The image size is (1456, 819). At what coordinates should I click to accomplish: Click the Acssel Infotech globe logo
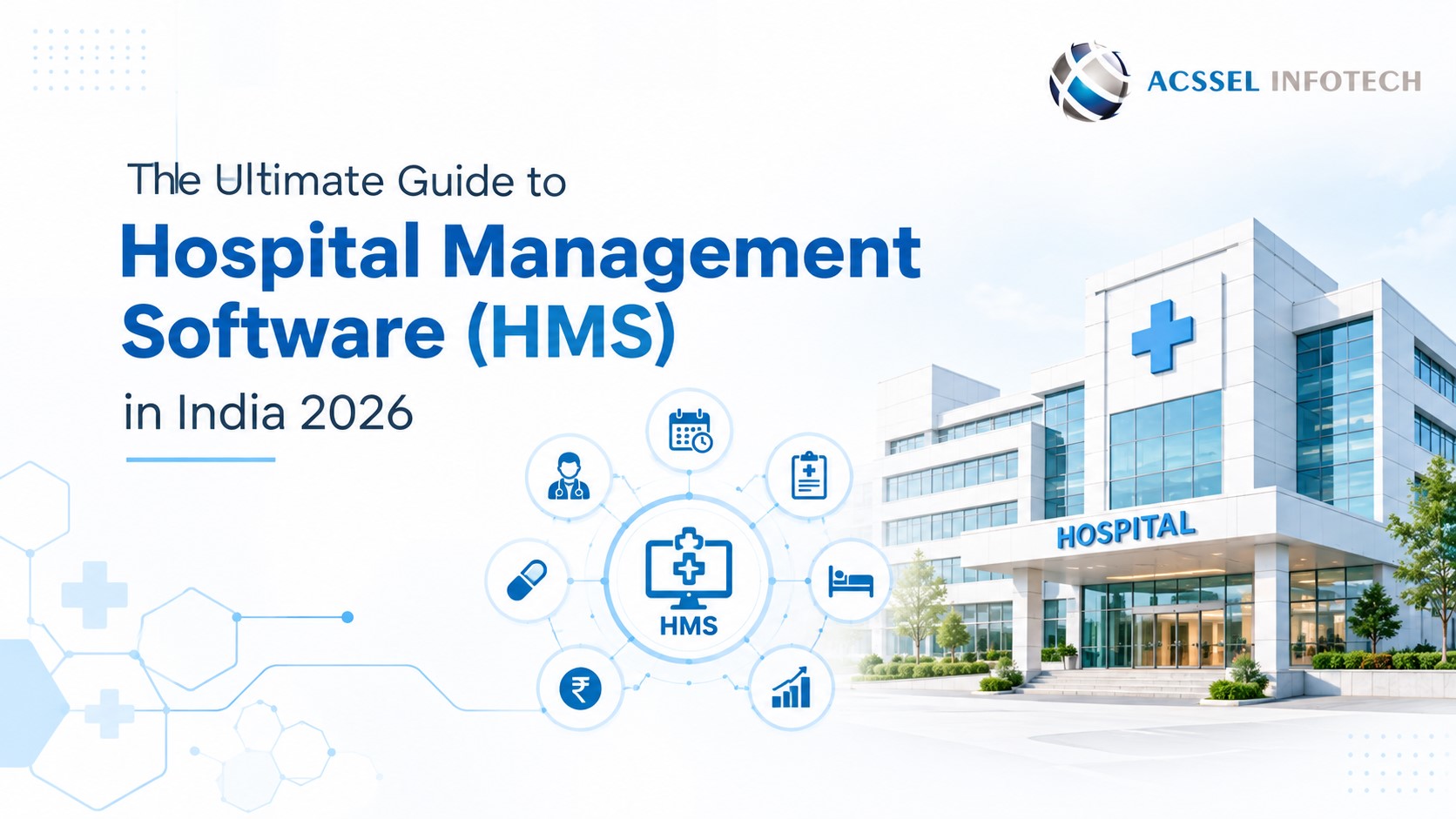tap(1089, 81)
